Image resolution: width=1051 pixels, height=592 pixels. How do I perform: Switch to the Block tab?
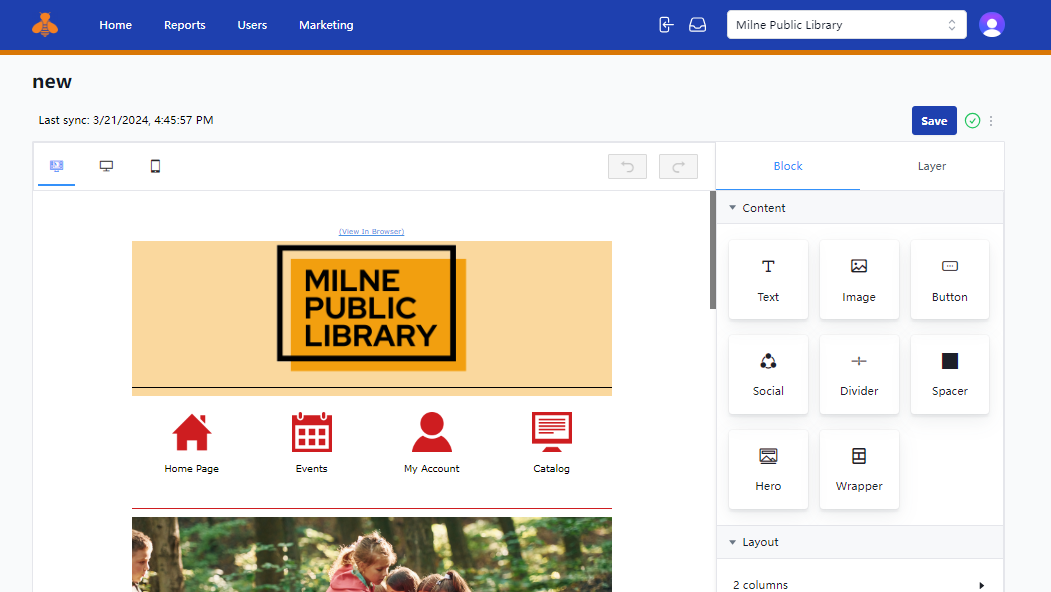click(788, 166)
